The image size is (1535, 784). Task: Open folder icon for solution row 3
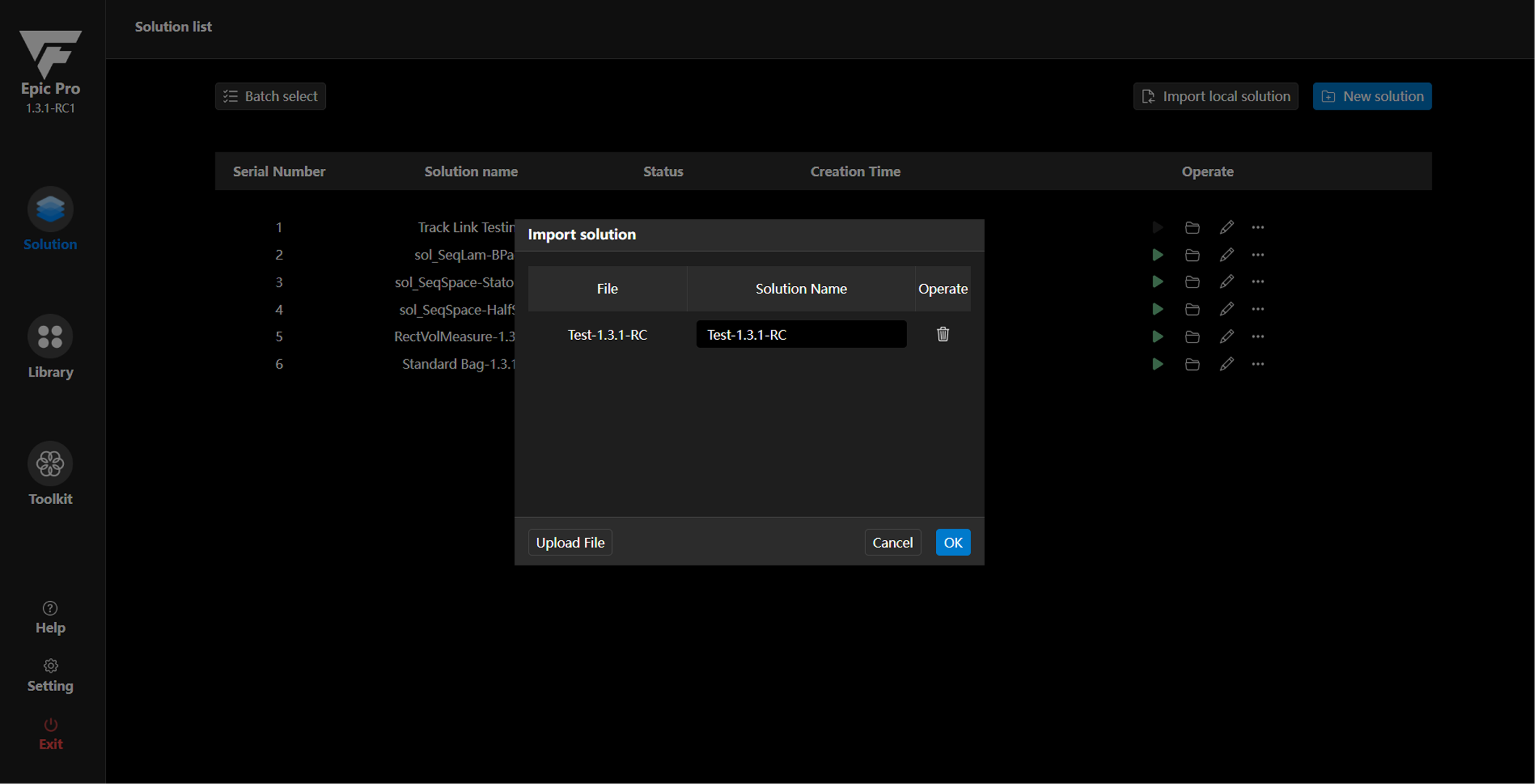pos(1192,282)
